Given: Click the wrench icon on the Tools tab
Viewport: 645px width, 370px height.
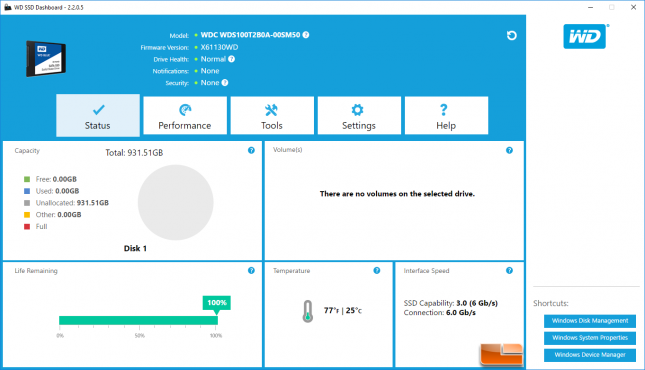Looking at the screenshot, I should (271, 110).
